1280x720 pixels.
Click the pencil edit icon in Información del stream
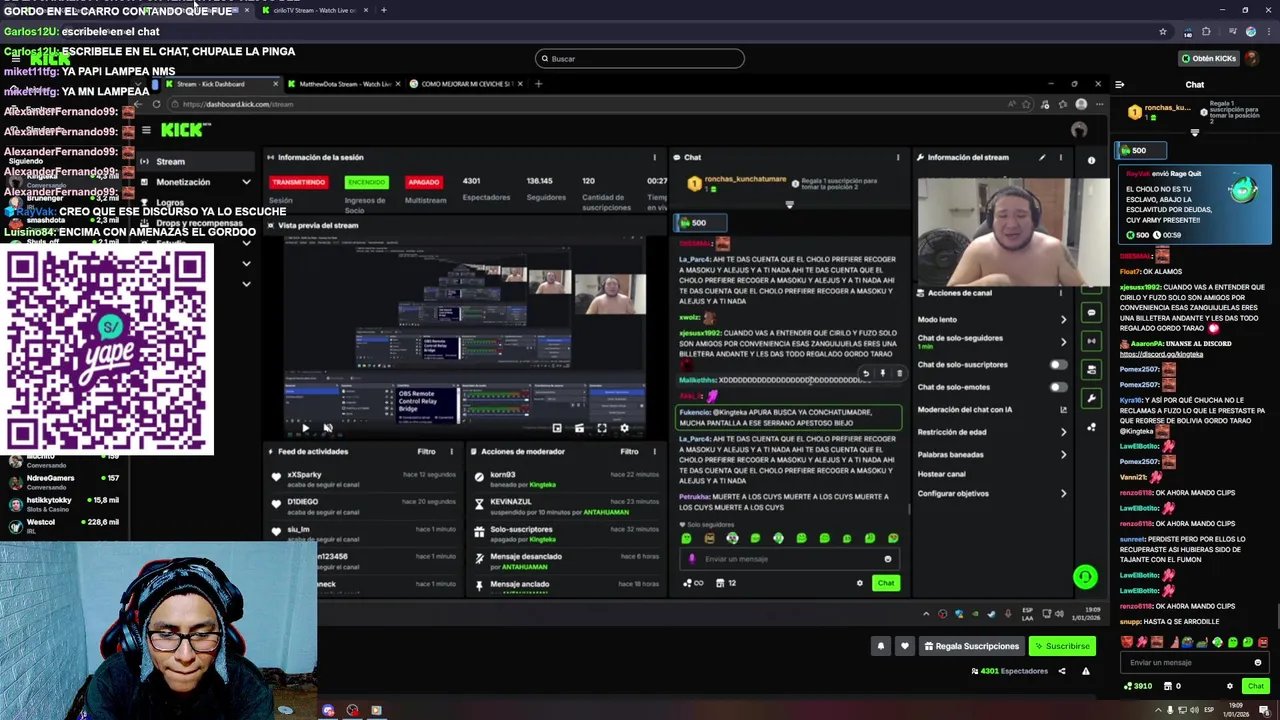[x=1042, y=157]
